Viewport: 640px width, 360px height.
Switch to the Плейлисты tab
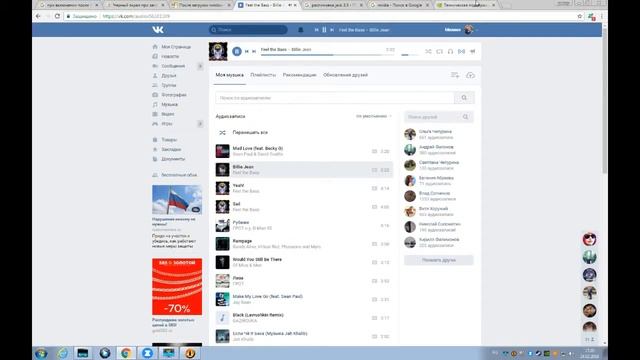pyautogui.click(x=263, y=75)
